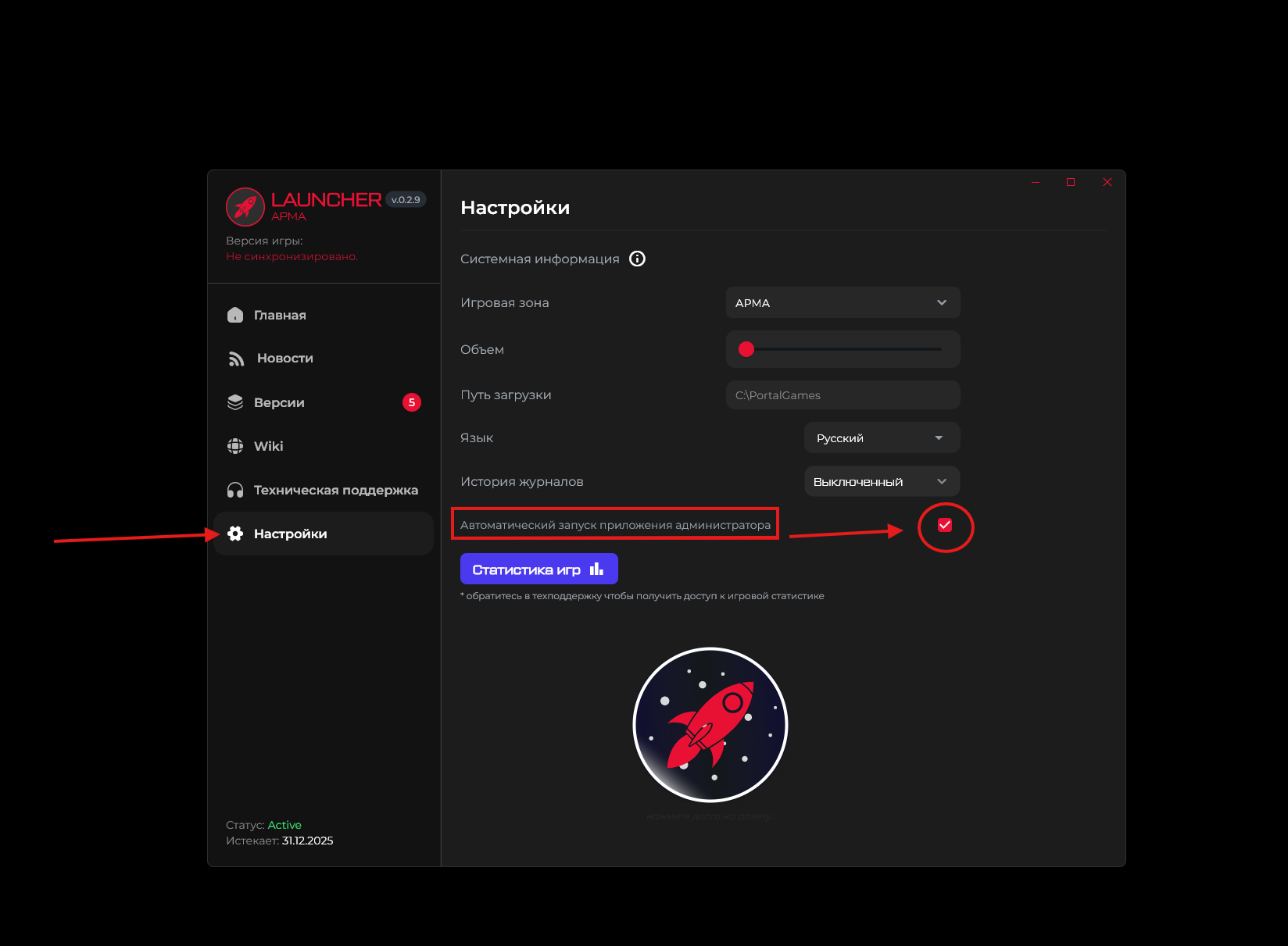Screen dimensions: 1288x946
Task: Uncheck the auto-launch administrator checkbox
Action: (x=944, y=525)
